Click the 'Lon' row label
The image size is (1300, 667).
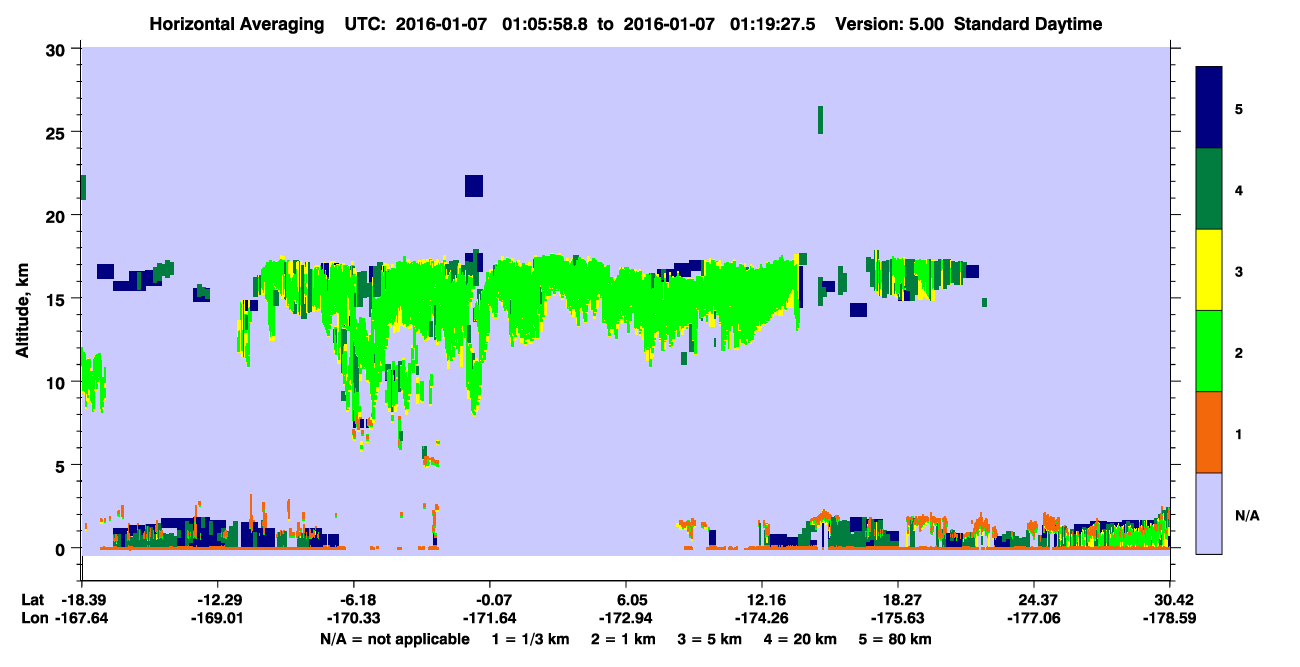point(34,618)
